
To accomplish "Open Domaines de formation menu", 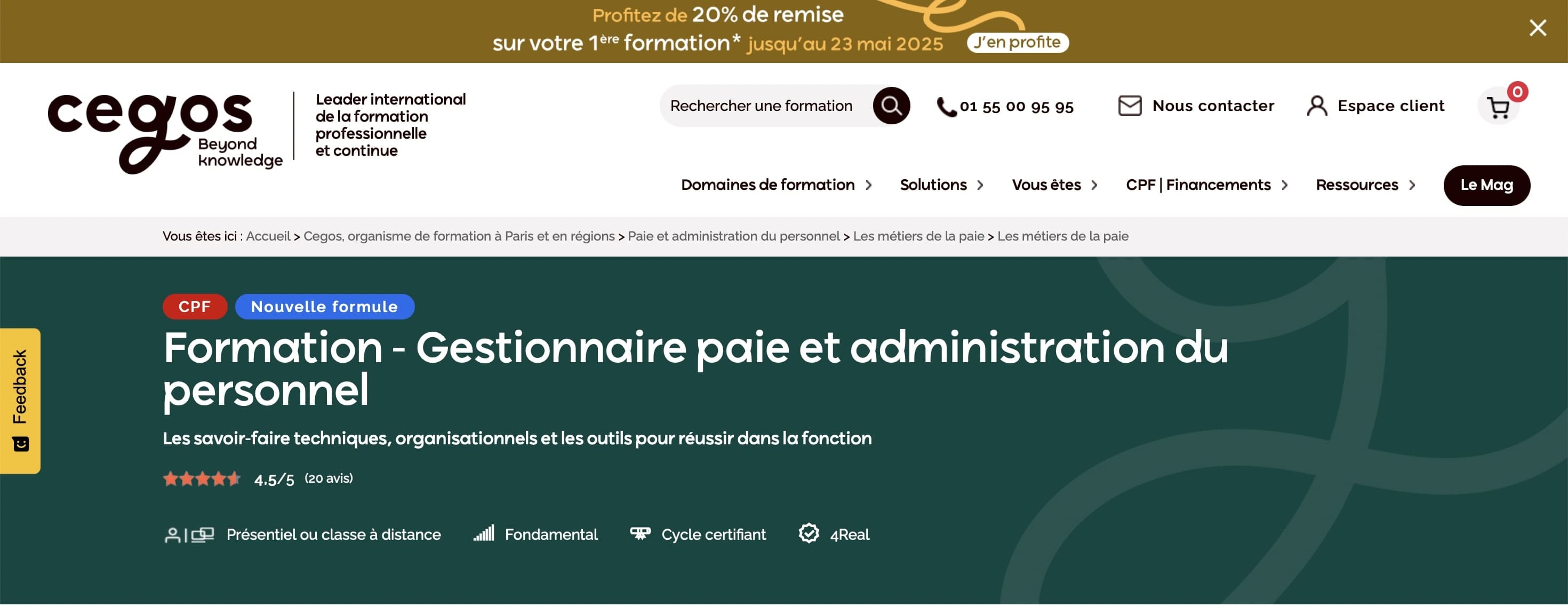I will (767, 185).
